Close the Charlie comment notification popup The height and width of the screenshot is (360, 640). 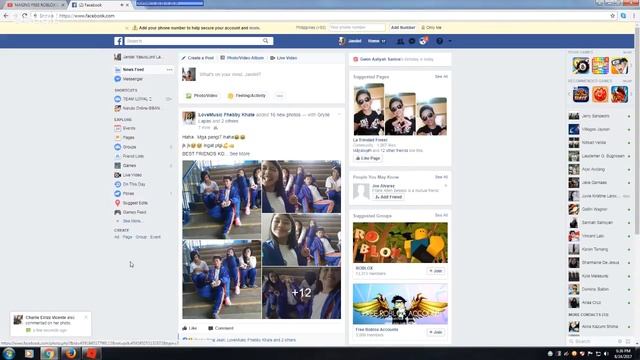click(86, 317)
